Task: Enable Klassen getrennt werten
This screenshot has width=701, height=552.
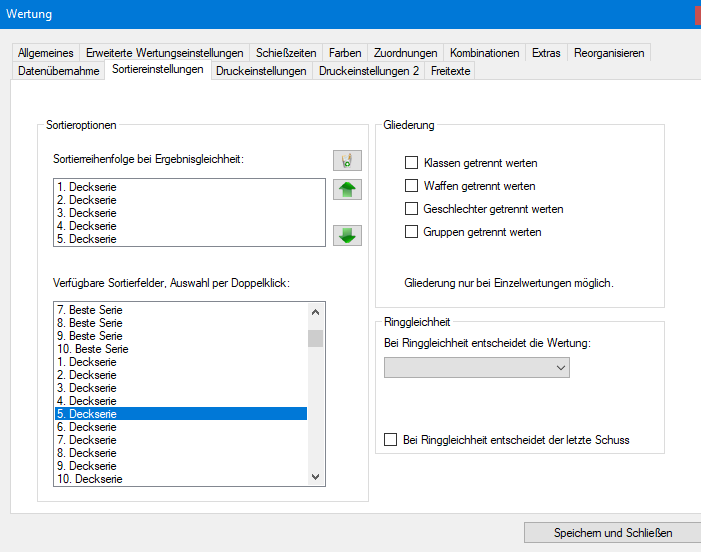Action: coord(411,163)
